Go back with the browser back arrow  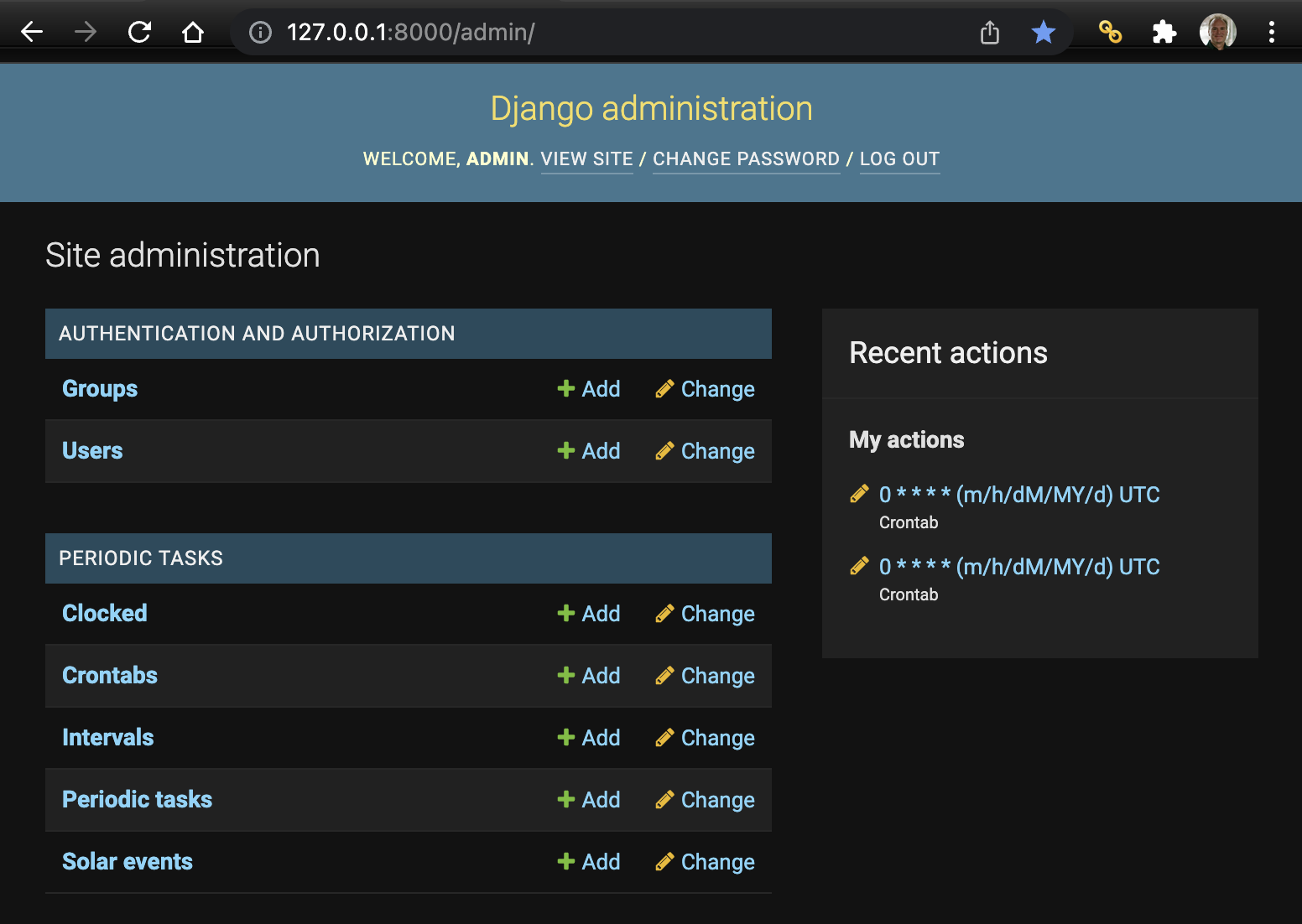pos(32,32)
